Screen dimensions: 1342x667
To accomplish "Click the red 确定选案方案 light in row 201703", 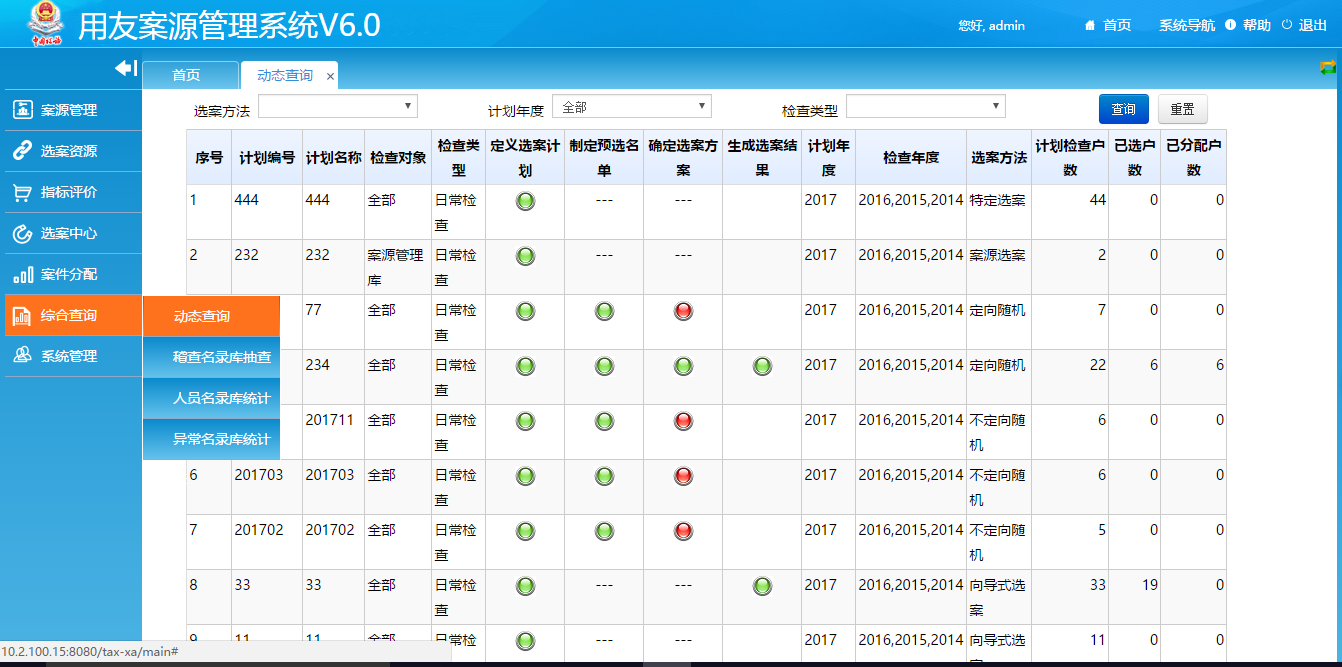I will pyautogui.click(x=683, y=476).
